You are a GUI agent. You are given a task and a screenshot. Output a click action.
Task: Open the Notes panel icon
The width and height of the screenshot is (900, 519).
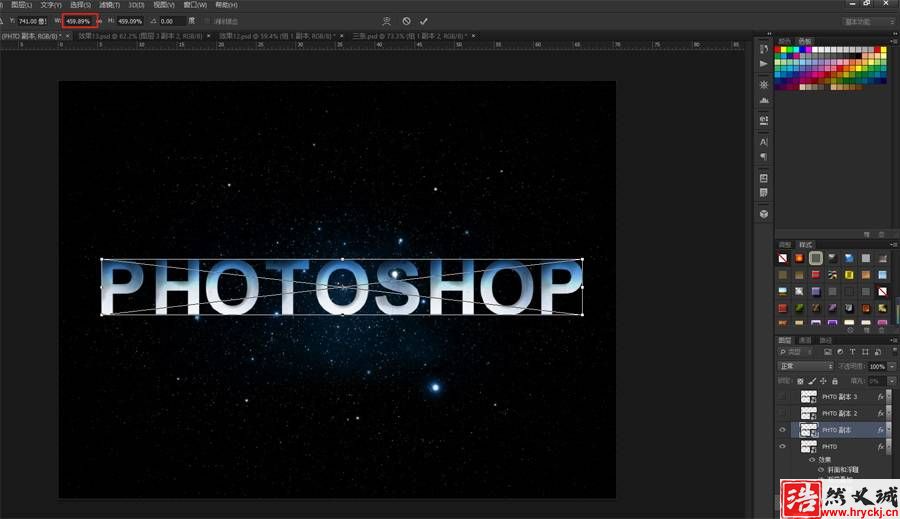tap(763, 193)
